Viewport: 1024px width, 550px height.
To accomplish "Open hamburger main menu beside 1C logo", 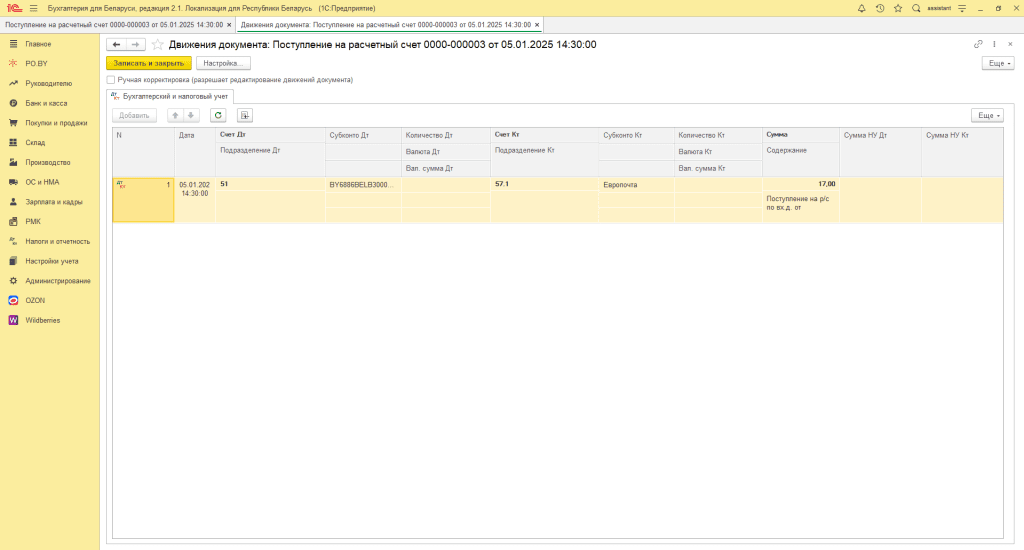I will click(x=33, y=8).
